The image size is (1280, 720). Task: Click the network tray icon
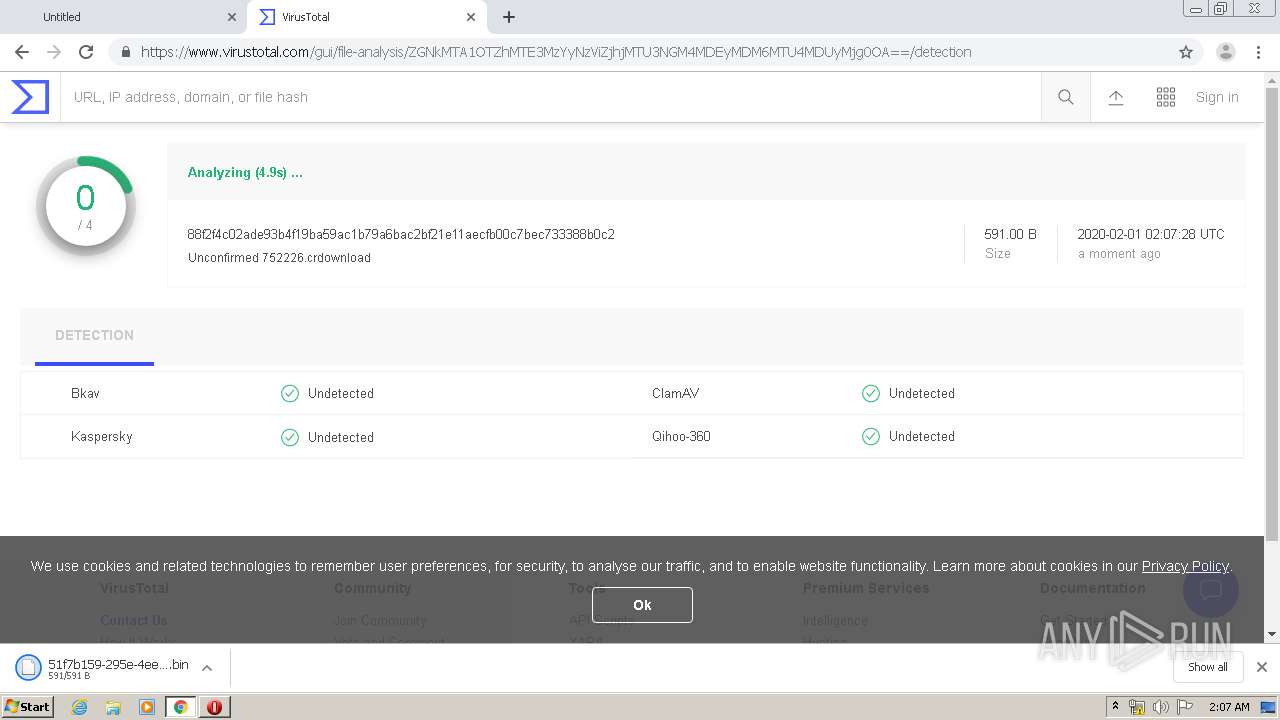(x=1137, y=707)
